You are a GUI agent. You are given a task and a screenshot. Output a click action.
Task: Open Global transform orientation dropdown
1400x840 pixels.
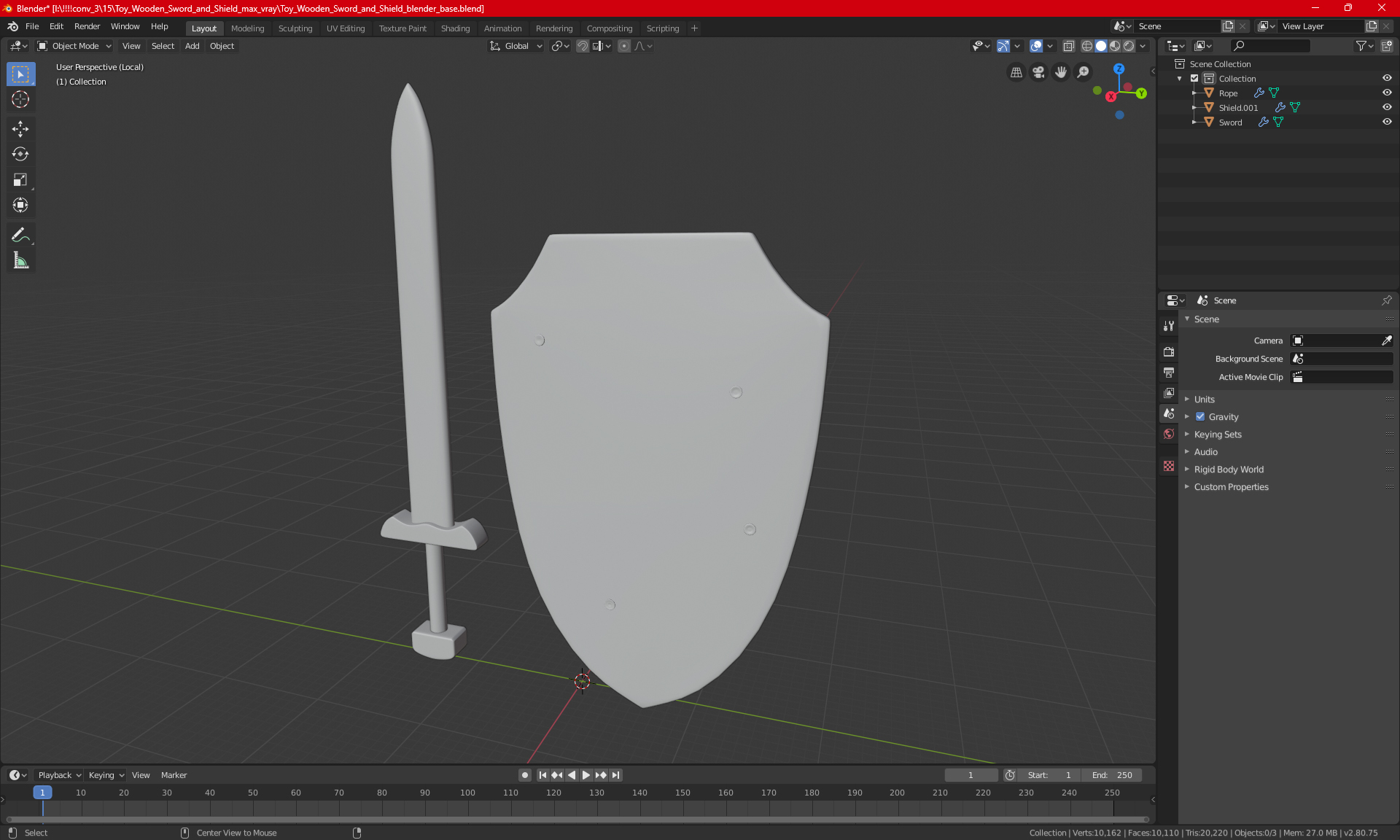point(516,46)
